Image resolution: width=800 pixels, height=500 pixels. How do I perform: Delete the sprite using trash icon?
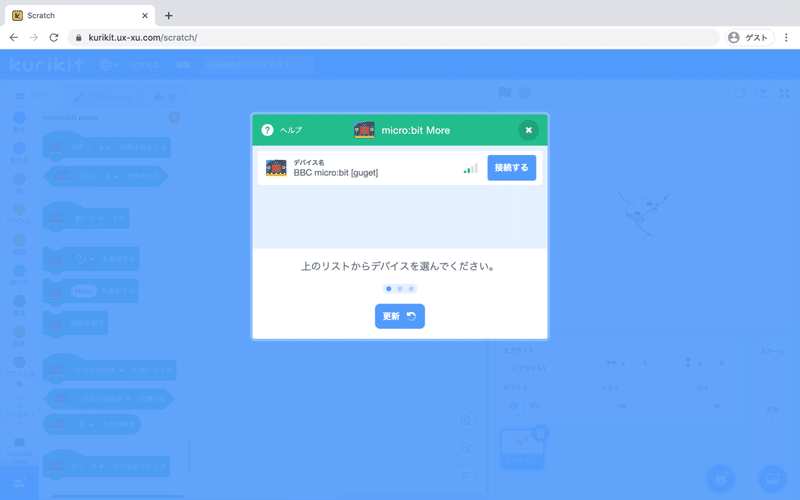point(540,434)
